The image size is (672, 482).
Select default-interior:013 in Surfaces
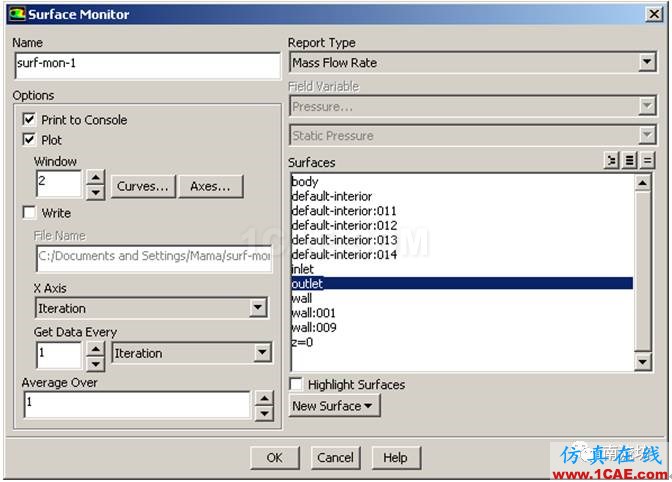[x=462, y=240]
